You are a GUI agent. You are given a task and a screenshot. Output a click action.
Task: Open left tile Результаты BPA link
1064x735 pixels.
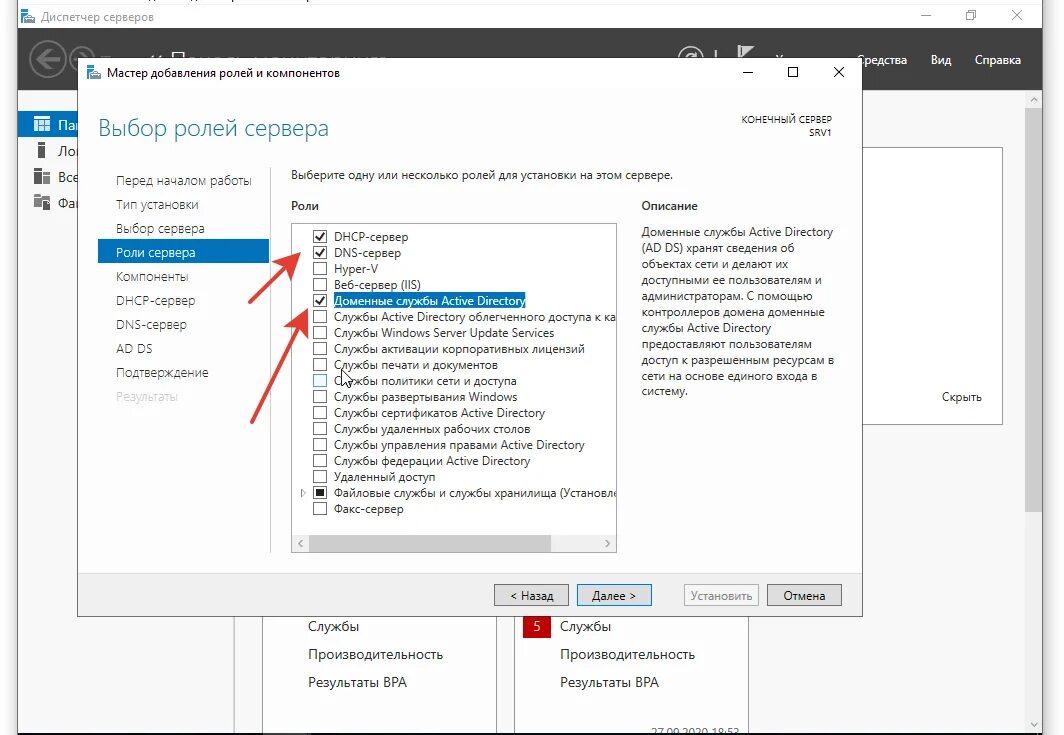click(x=357, y=682)
